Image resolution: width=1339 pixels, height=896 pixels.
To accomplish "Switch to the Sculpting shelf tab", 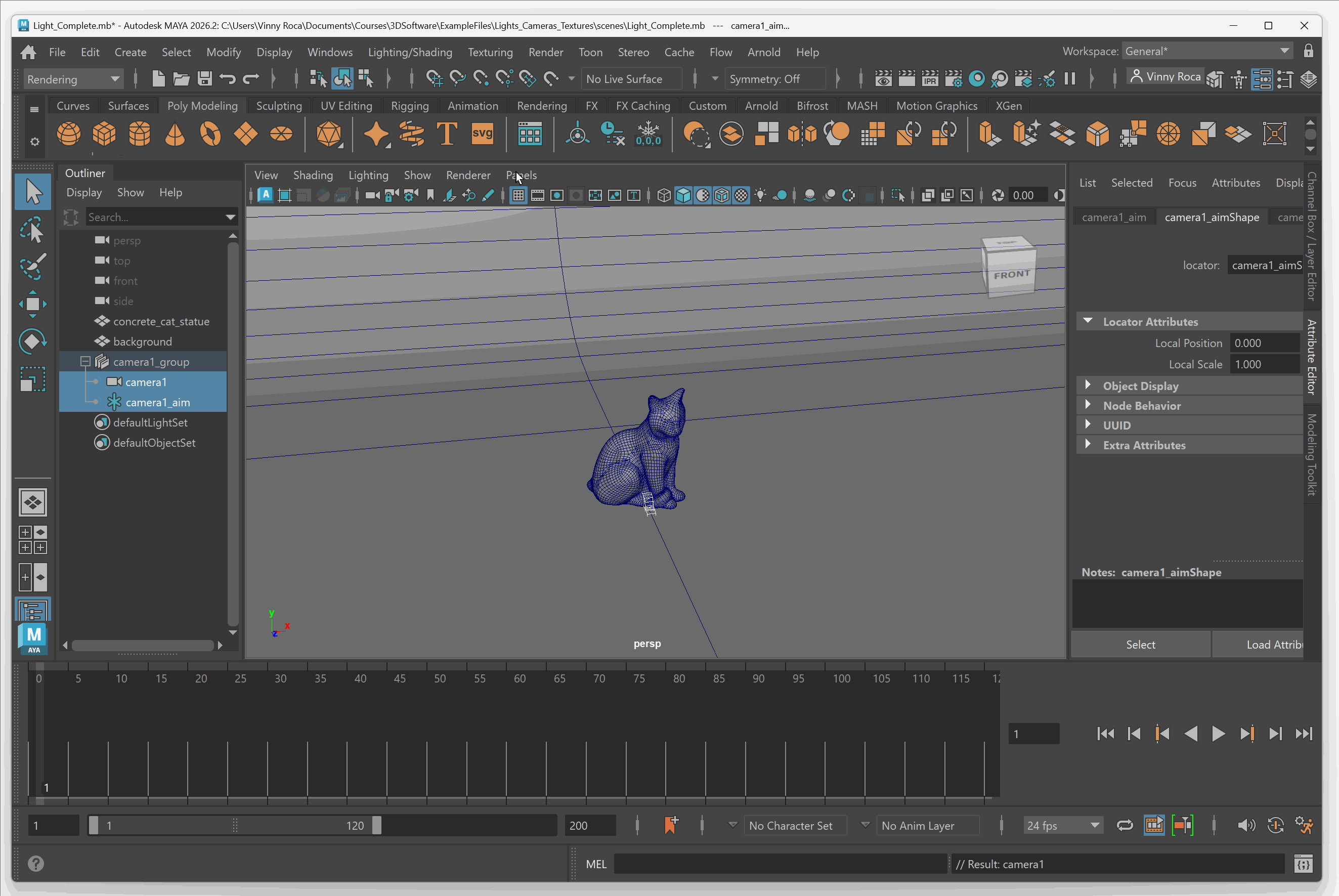I will click(279, 106).
